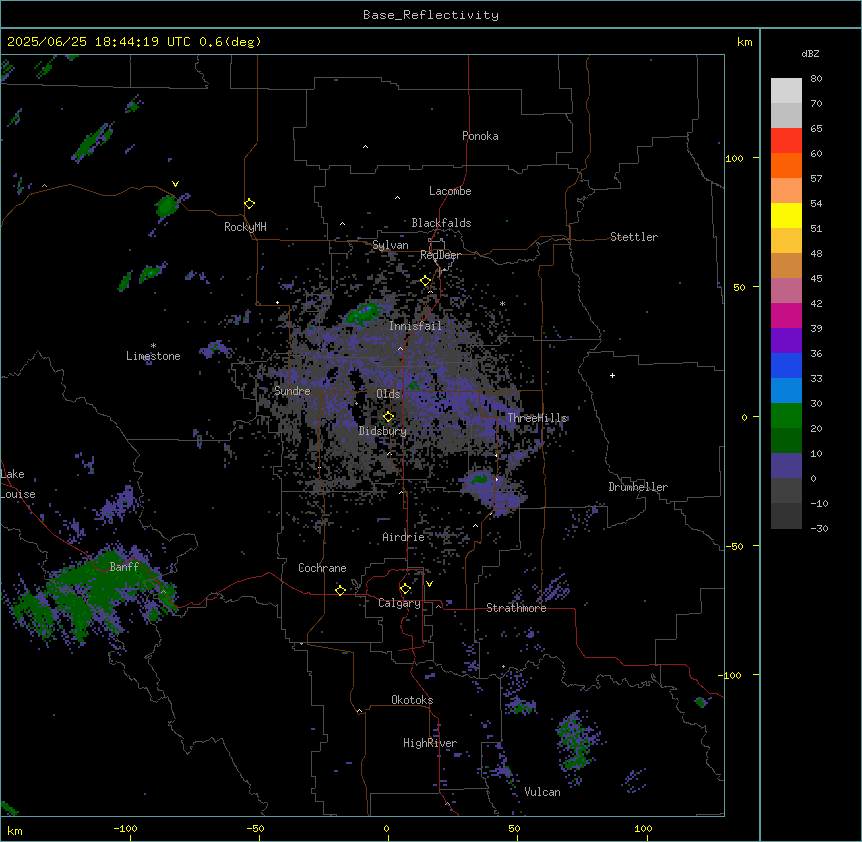Select the bright green swatch below 30 in legend
The height and width of the screenshot is (842, 862).
(786, 416)
